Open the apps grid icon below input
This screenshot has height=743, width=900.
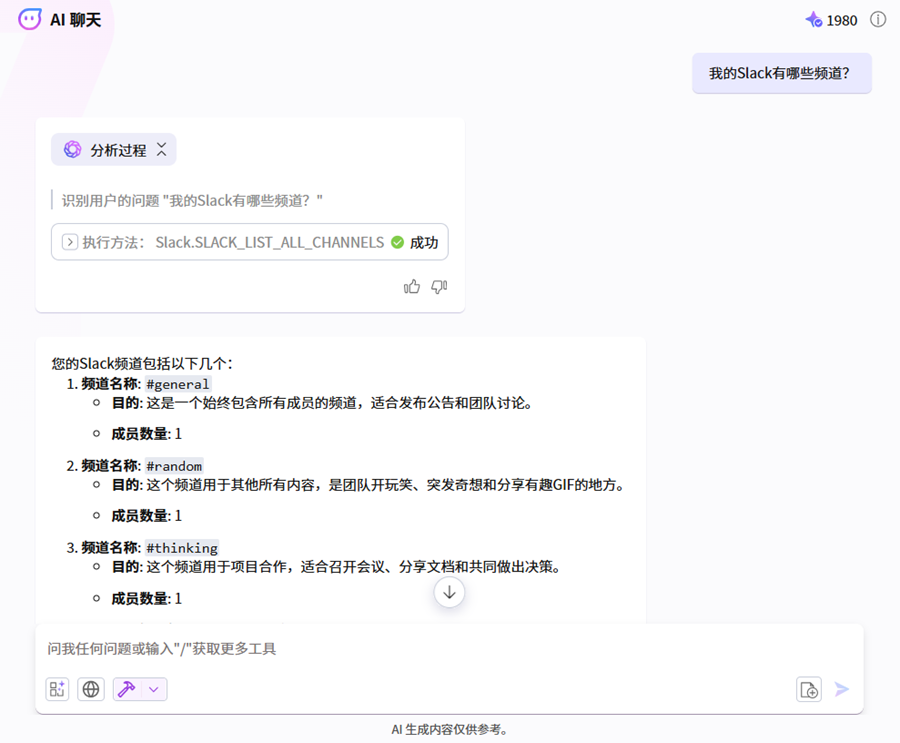(x=58, y=689)
